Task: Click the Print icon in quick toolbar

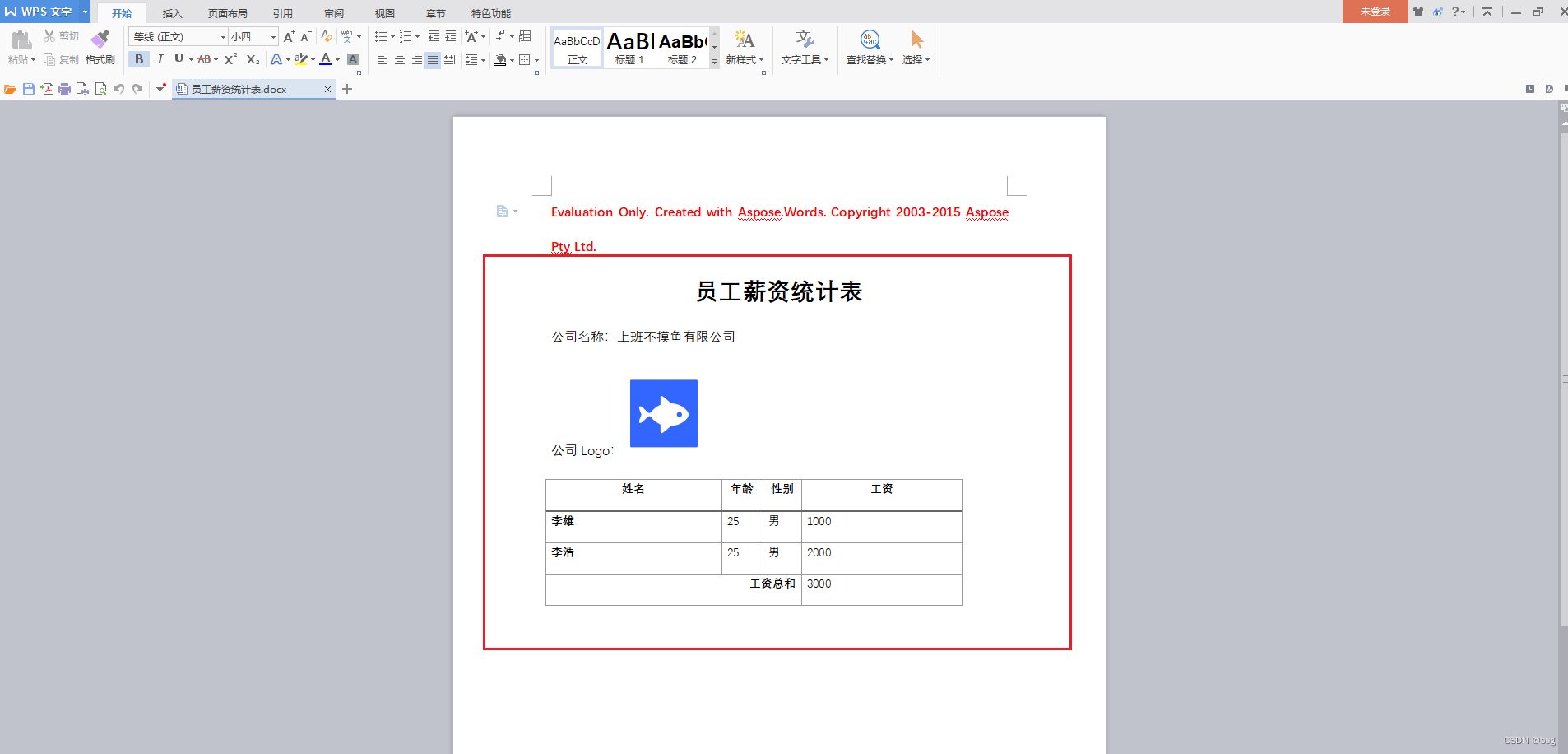Action: point(64,89)
